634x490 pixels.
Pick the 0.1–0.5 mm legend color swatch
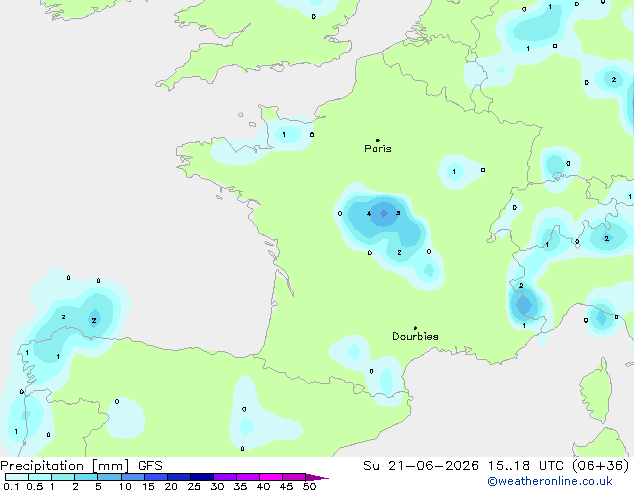(x=17, y=477)
